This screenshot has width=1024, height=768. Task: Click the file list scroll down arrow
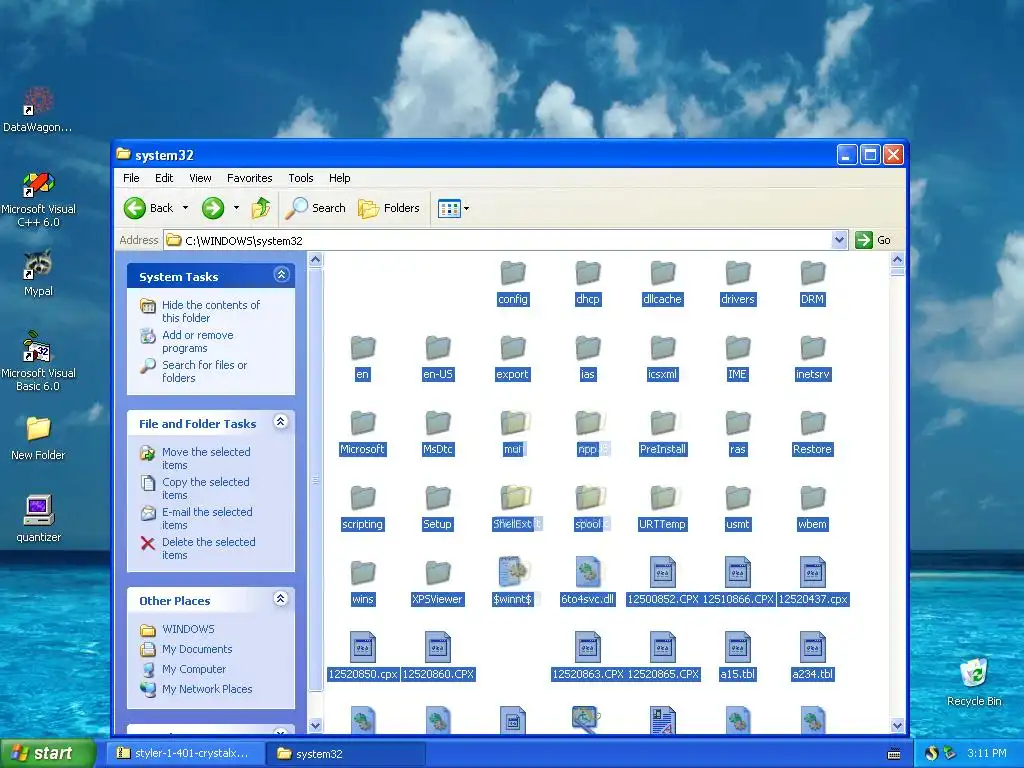[897, 725]
